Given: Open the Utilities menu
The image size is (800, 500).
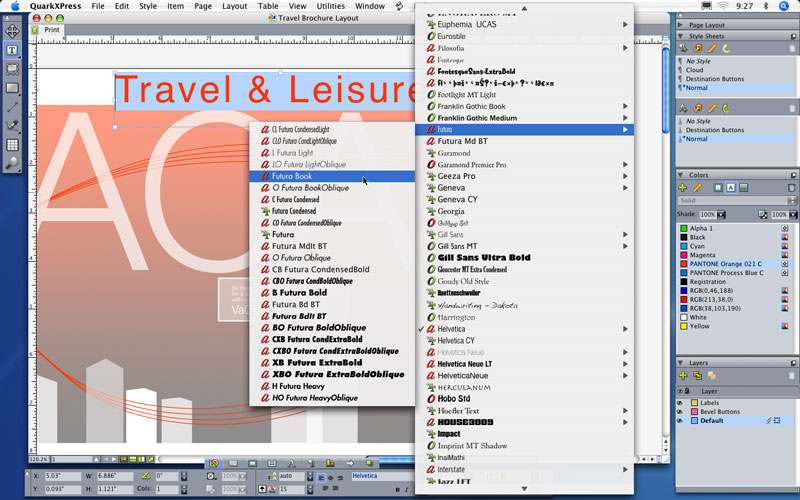Looking at the screenshot, I should tap(331, 6).
